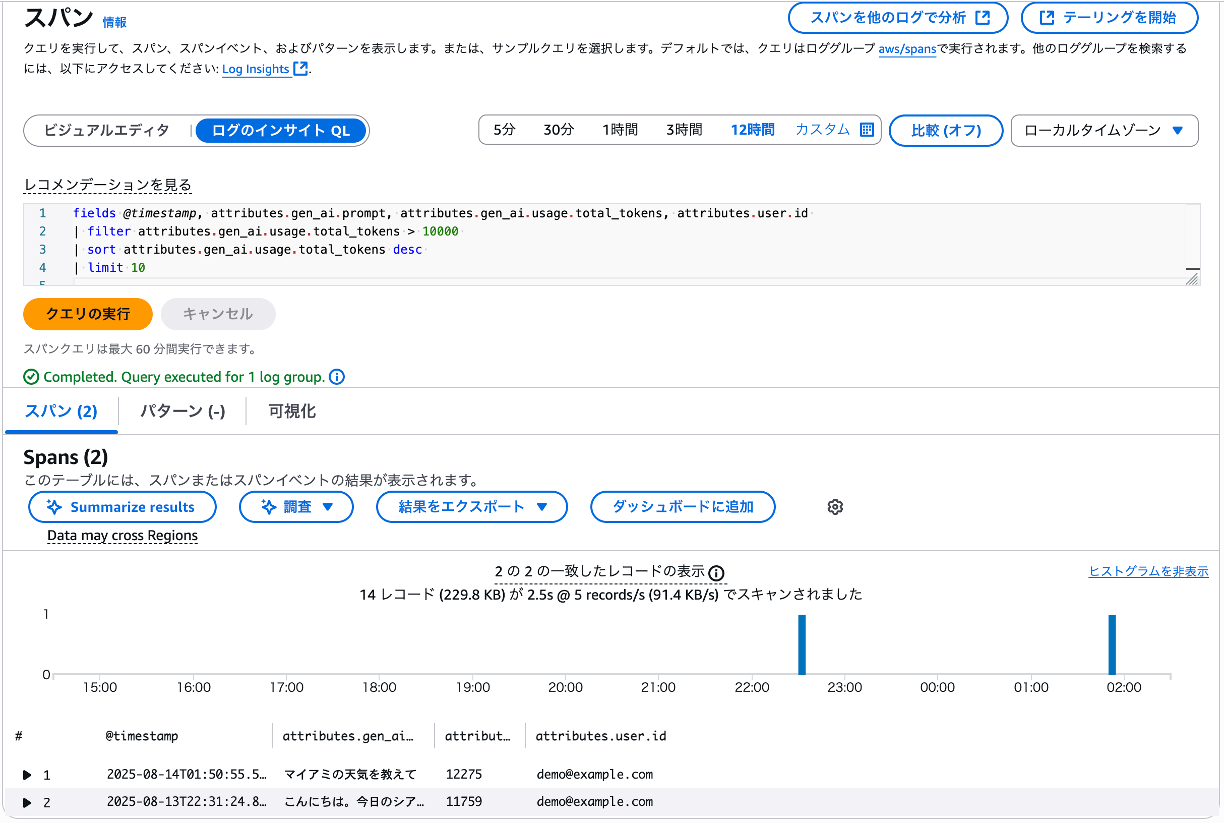Click external link icon next to Log Insights

tap(300, 69)
